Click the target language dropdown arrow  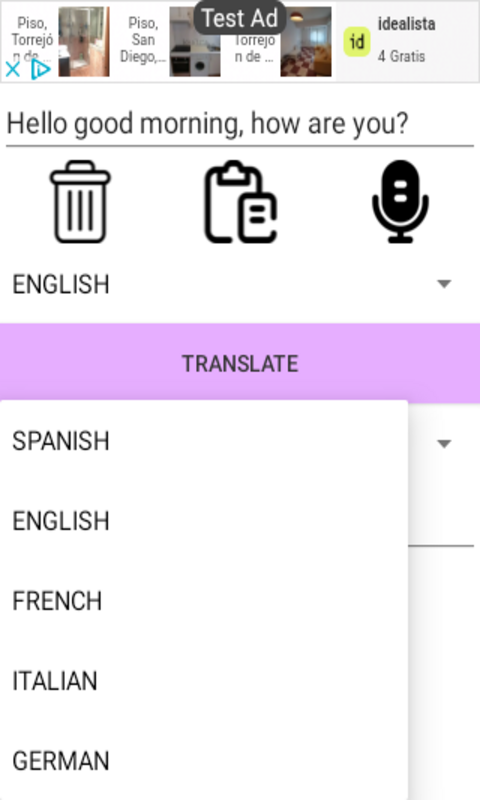(444, 444)
